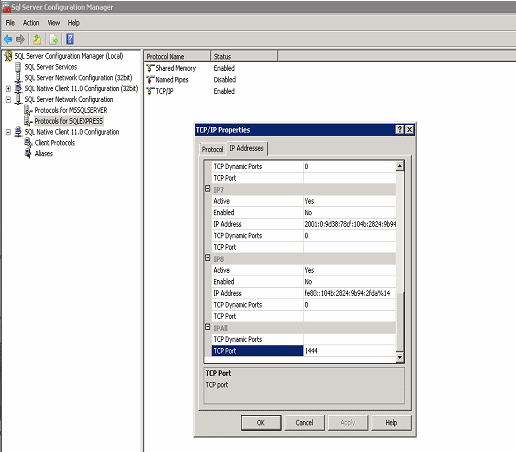Collapse the IP8 section

[208, 258]
